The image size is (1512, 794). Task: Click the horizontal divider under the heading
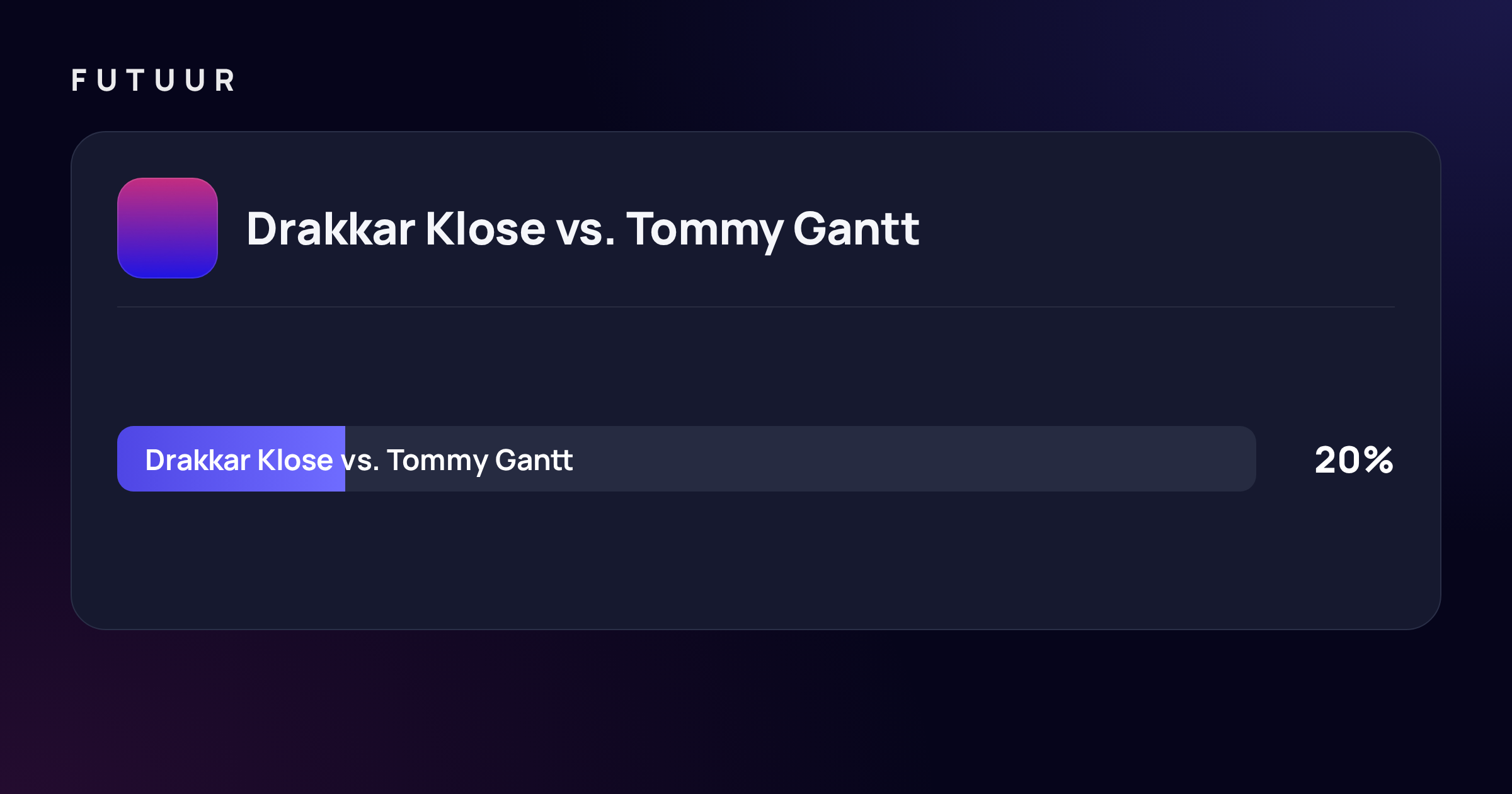click(756, 307)
